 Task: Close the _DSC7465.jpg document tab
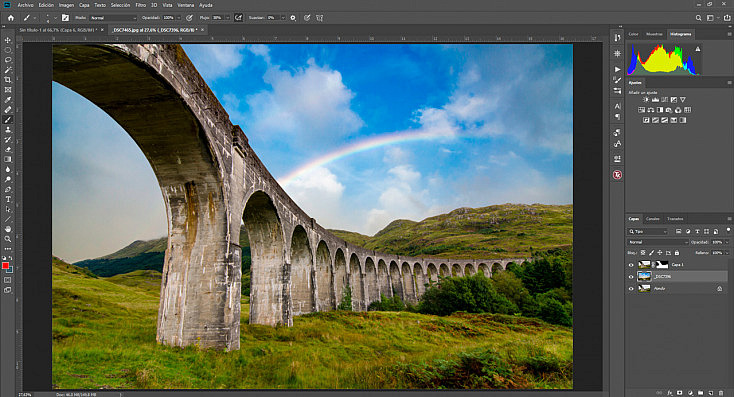click(x=203, y=30)
